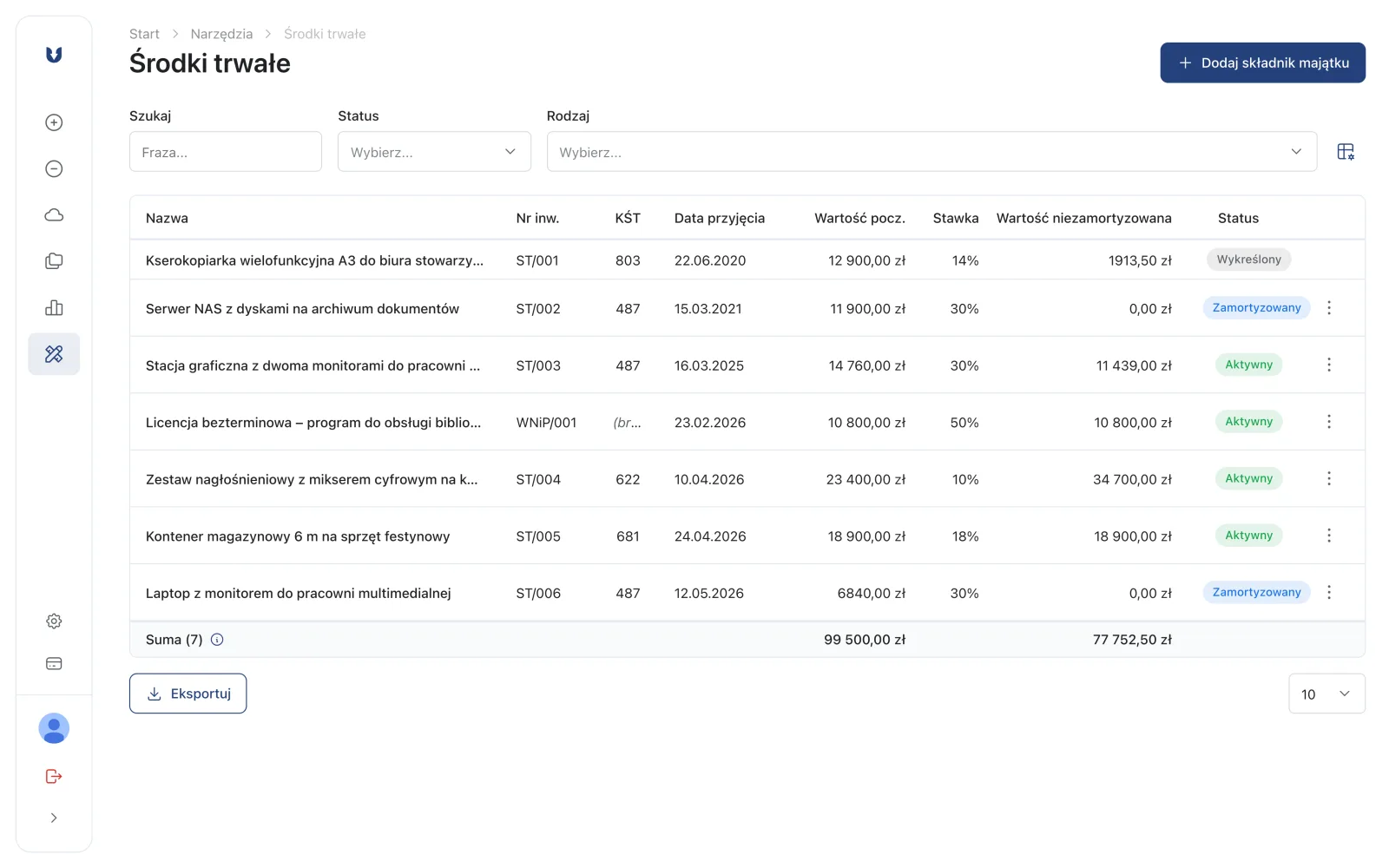Click the Eksportuj button

[x=188, y=694]
